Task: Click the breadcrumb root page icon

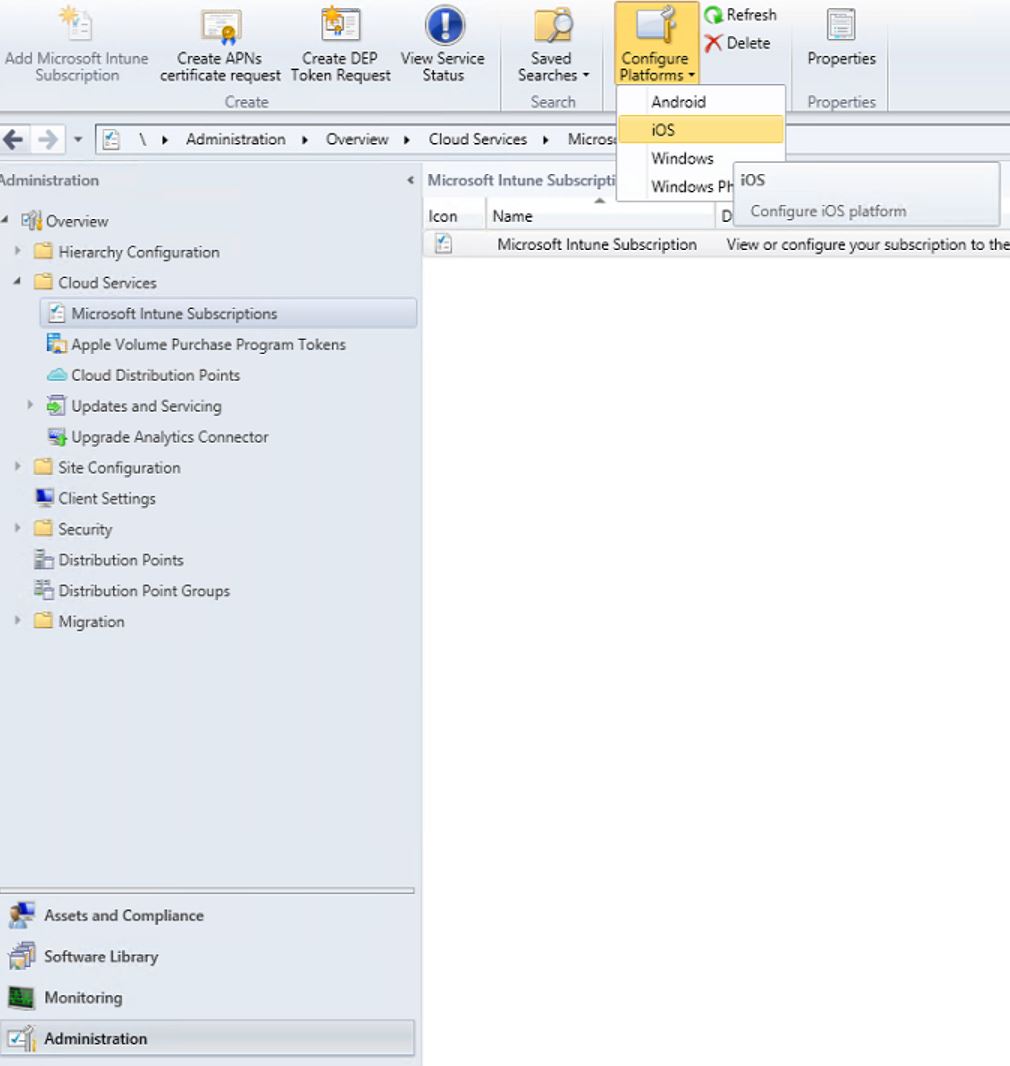Action: coord(111,139)
